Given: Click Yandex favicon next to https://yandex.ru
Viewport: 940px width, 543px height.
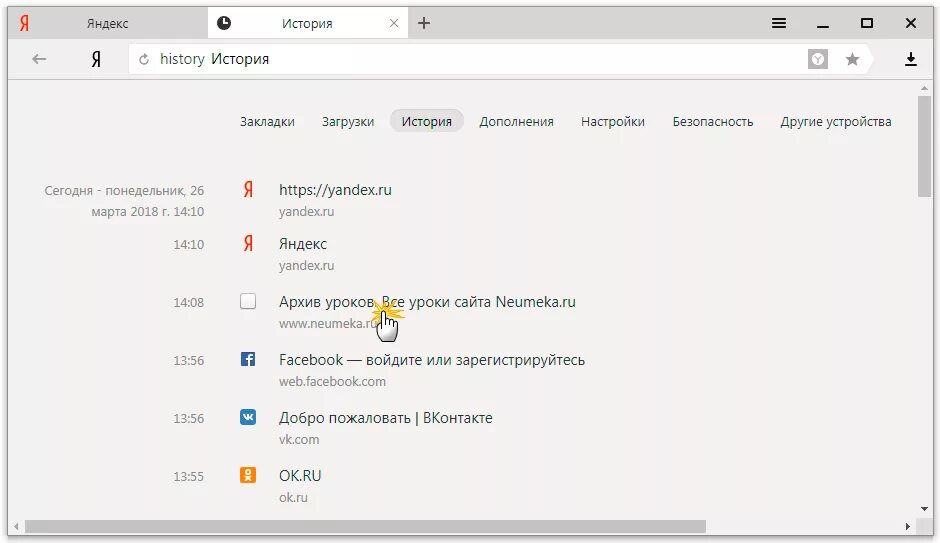Looking at the screenshot, I should point(248,189).
